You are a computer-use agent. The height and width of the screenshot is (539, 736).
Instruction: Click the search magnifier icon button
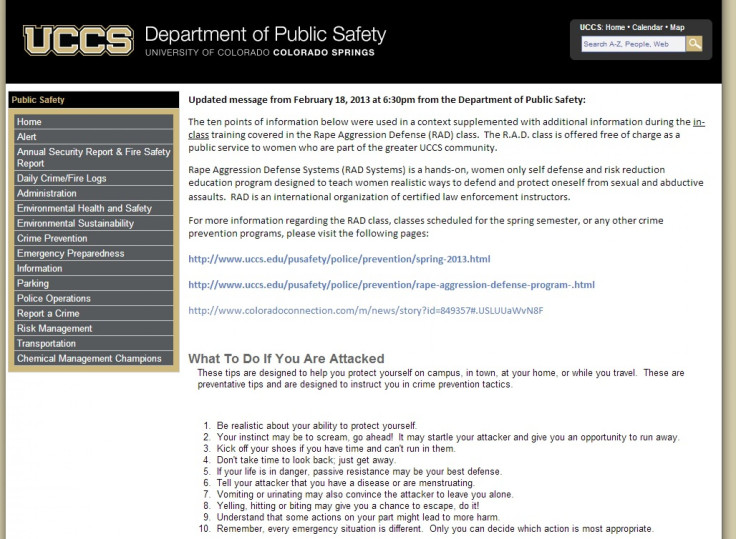694,44
